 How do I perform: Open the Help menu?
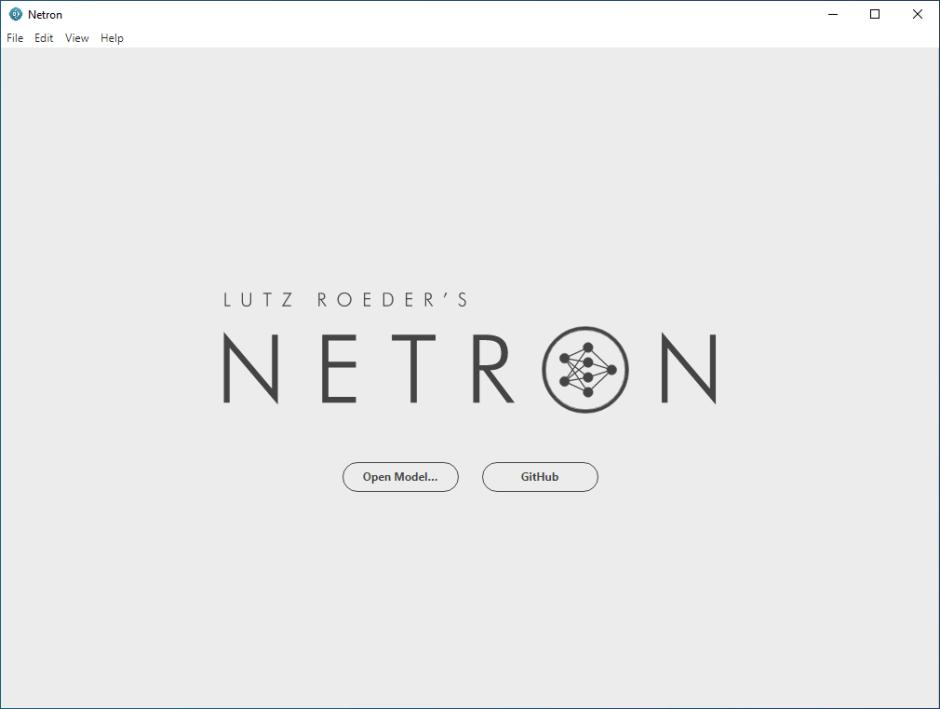point(112,38)
